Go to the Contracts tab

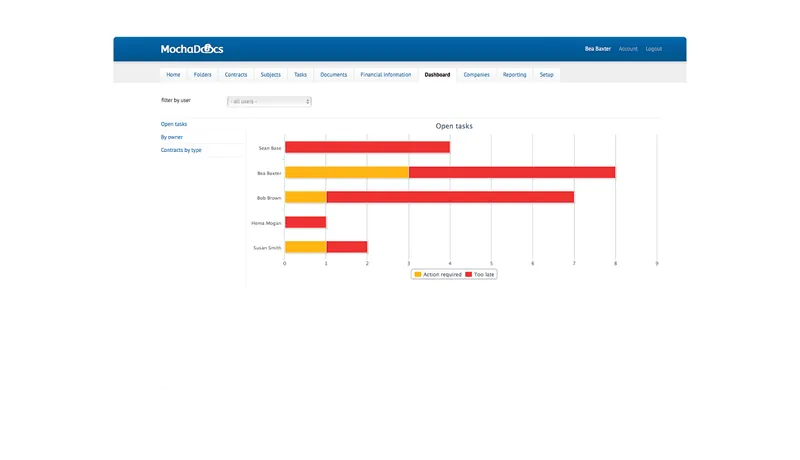[x=236, y=74]
